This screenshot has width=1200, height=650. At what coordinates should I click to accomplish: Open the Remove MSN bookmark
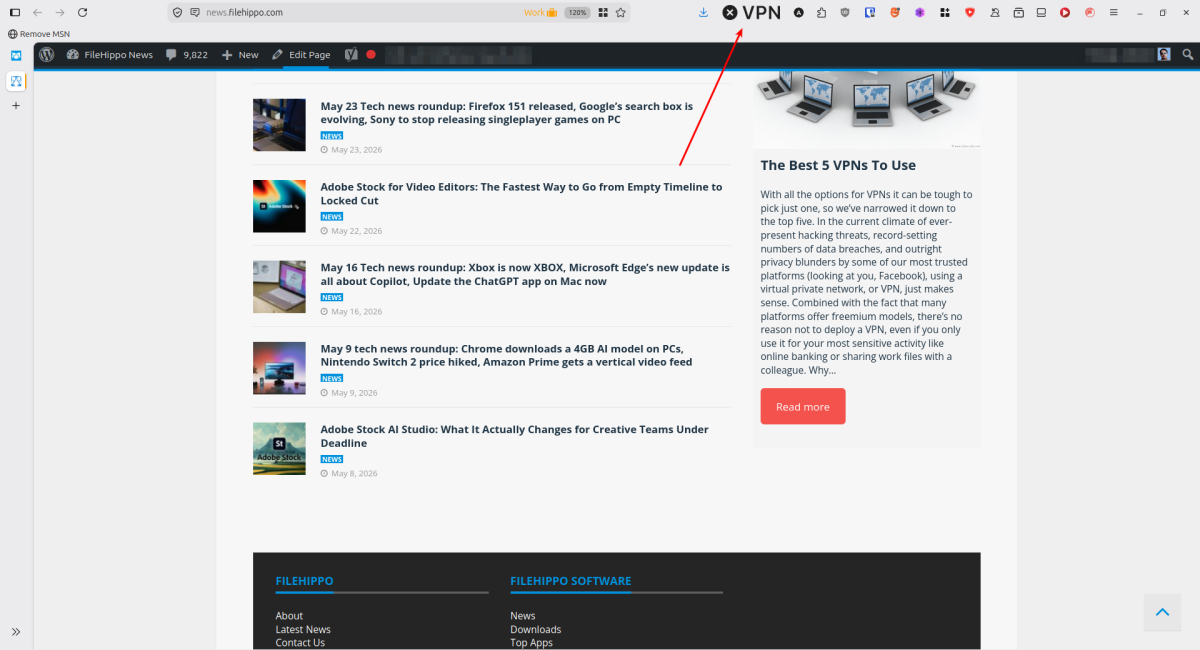click(x=39, y=33)
